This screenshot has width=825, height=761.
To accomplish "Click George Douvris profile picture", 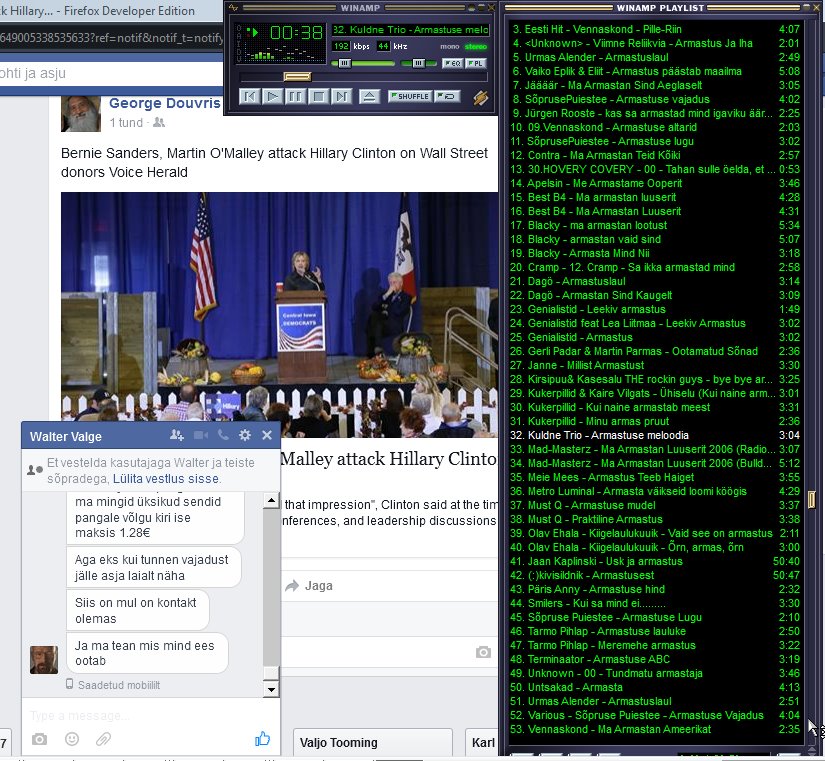I will pyautogui.click(x=81, y=114).
